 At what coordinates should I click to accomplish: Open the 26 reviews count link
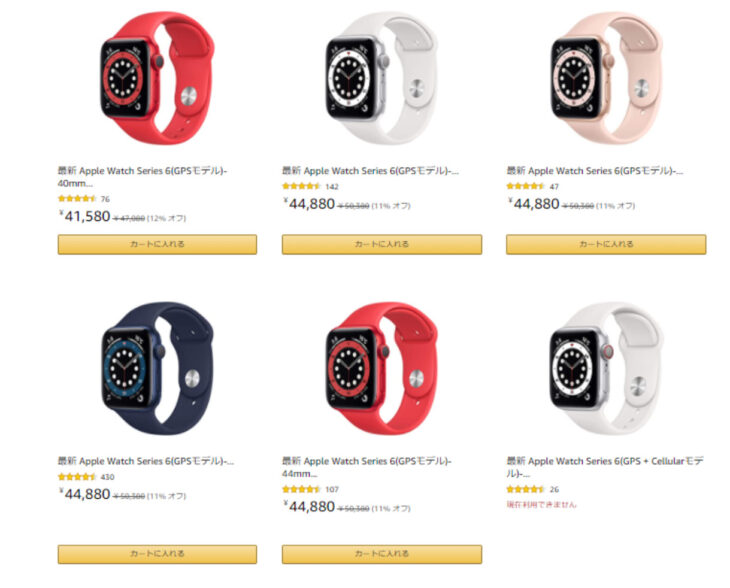[x=554, y=489]
